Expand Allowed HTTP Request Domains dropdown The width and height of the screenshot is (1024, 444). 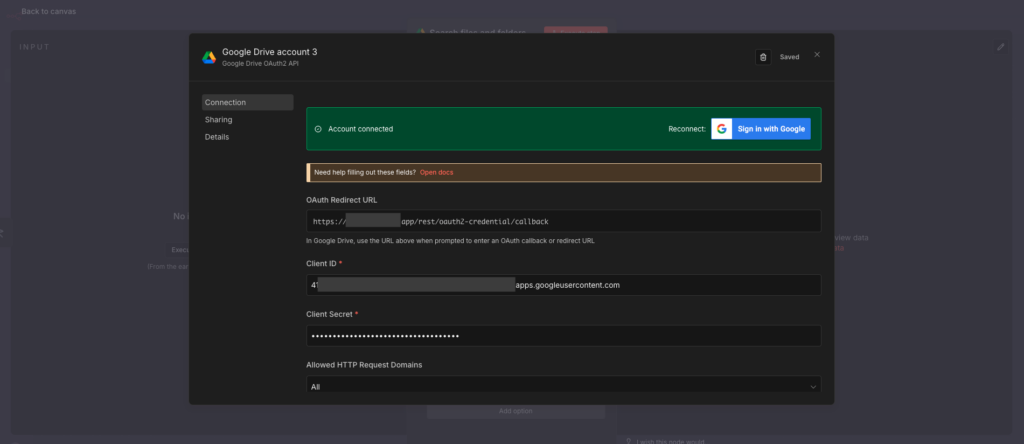[563, 386]
